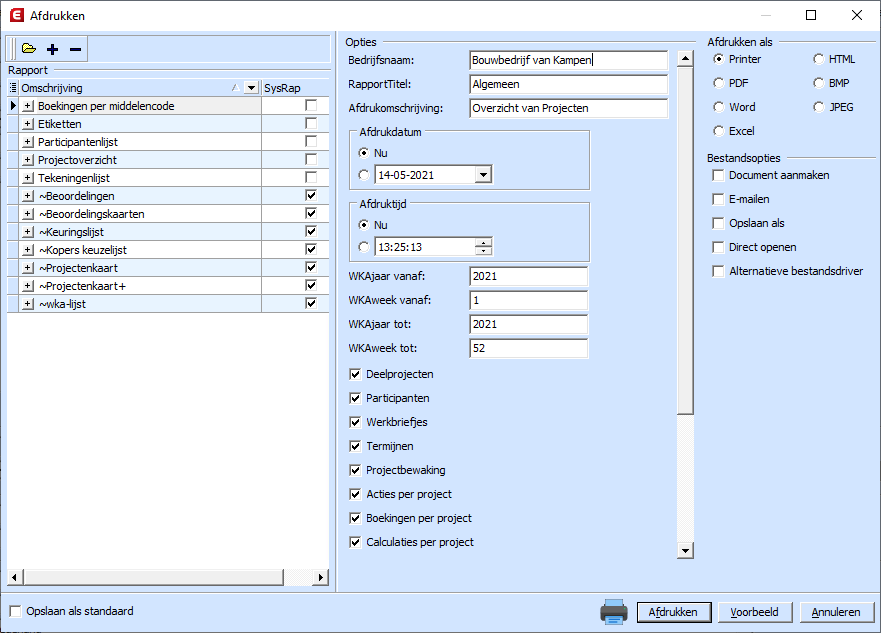Select the ~Kopers keuzelijst report row
881x633 pixels.
168,249
